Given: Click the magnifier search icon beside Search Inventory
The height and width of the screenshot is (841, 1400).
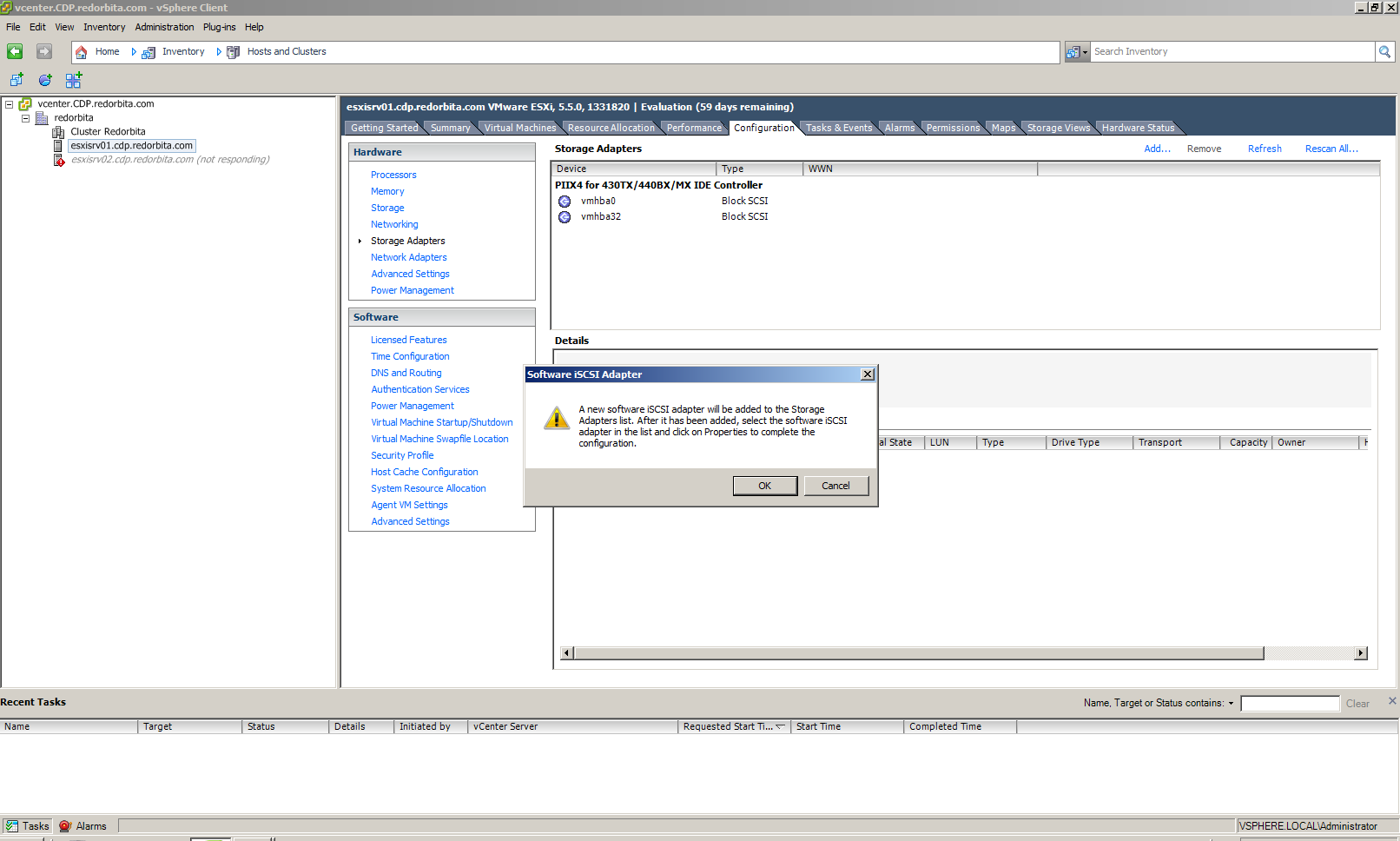Looking at the screenshot, I should click(x=1384, y=52).
